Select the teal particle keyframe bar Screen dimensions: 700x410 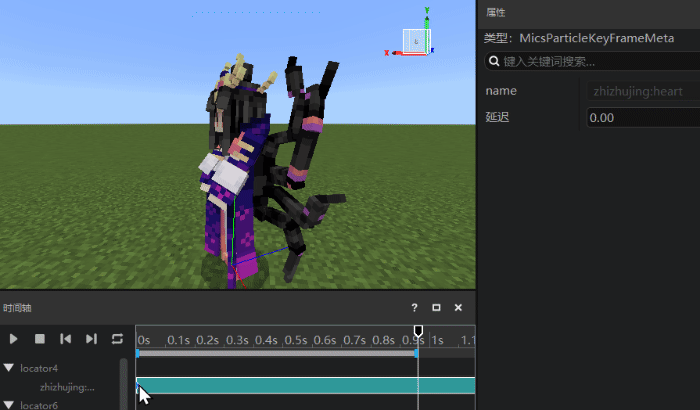tap(300, 386)
